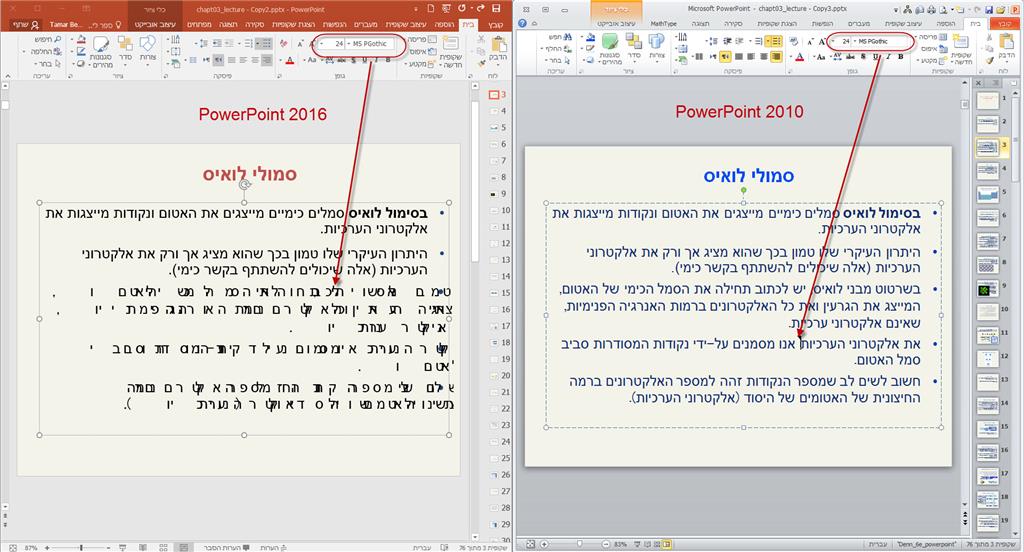This screenshot has width=1024, height=552.
Task: Open Quick Styles (סגנונות מהירים) in PowerPoint 2010
Action: point(610,49)
